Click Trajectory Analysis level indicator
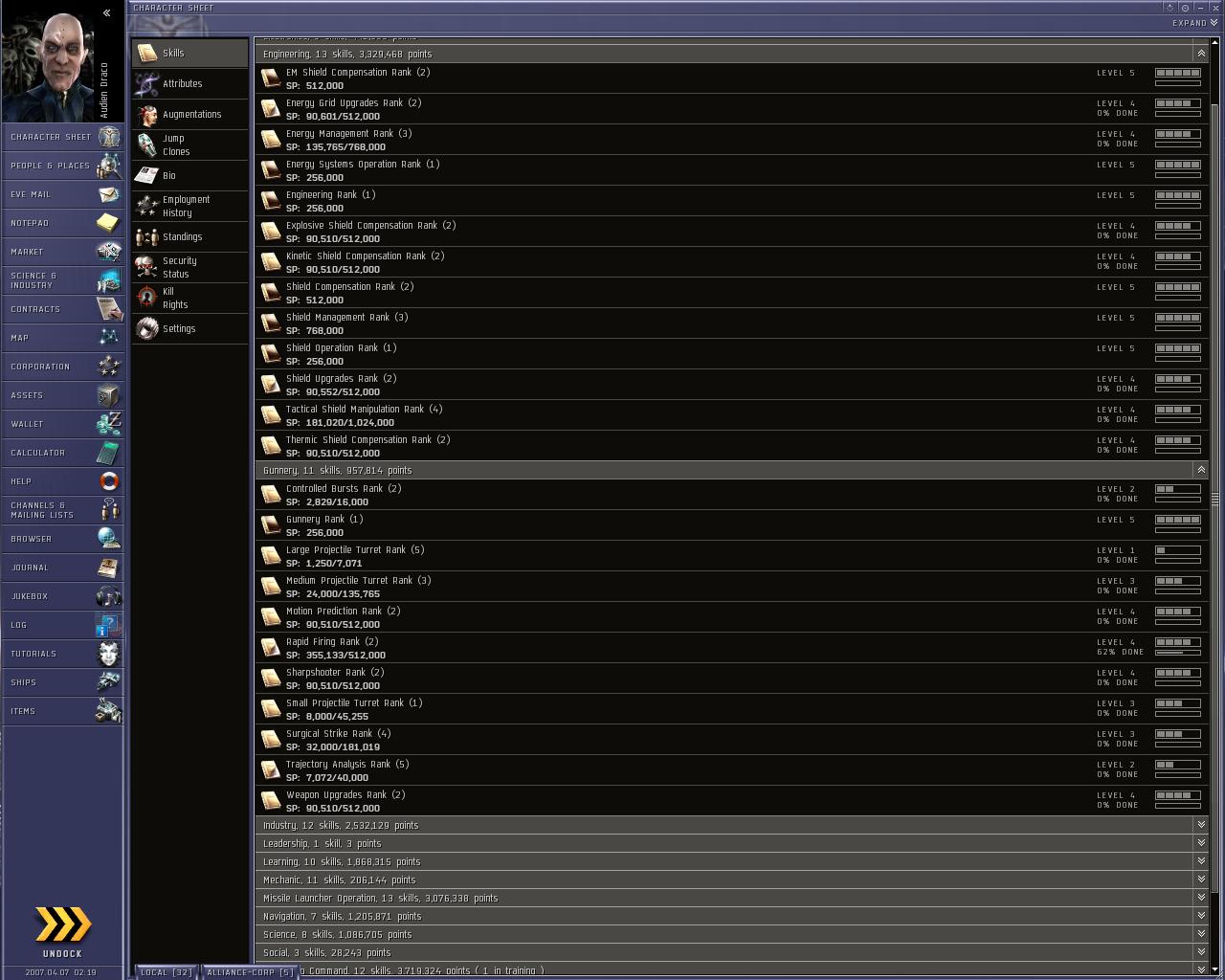 tap(1178, 765)
